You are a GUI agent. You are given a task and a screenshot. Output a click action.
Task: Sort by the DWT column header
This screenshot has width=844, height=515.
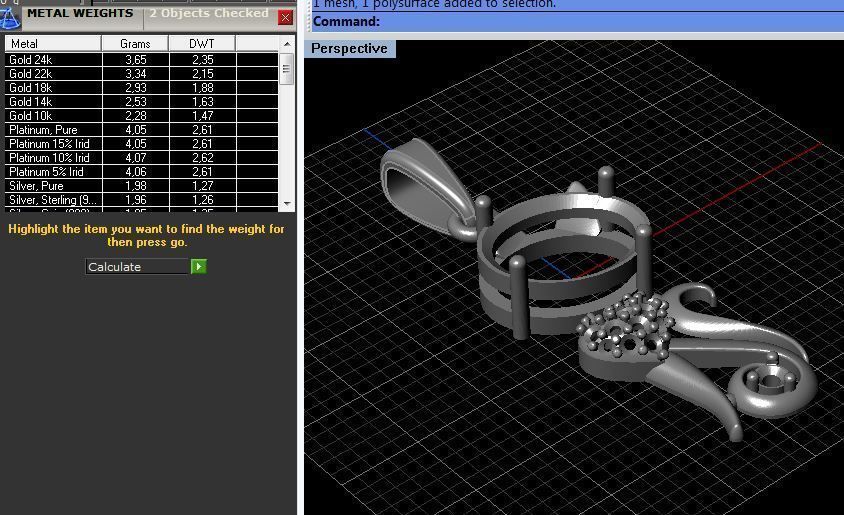pyautogui.click(x=202, y=44)
